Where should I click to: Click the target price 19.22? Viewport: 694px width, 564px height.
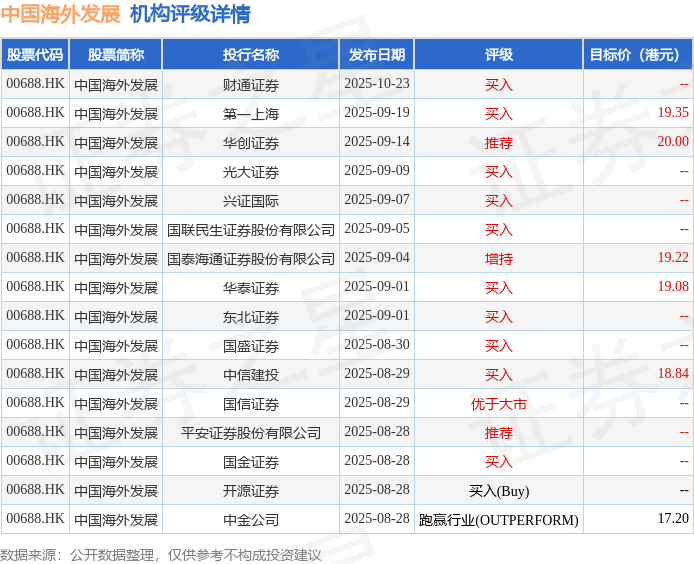(673, 258)
